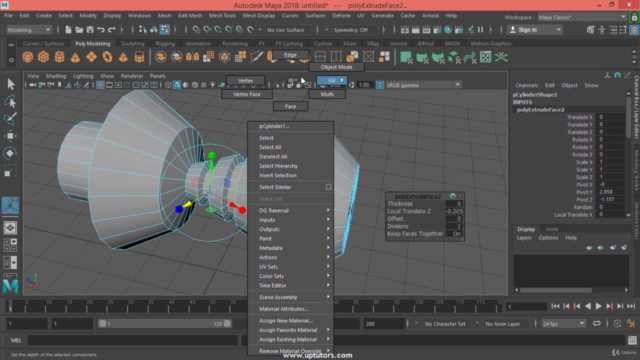Toggle auto keyframe icon
This screenshot has height=360, width=640.
click(x=617, y=324)
